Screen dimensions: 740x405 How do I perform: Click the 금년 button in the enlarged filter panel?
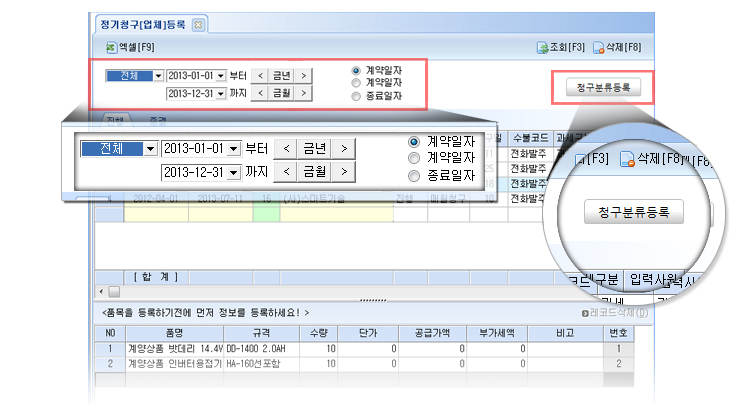click(315, 148)
